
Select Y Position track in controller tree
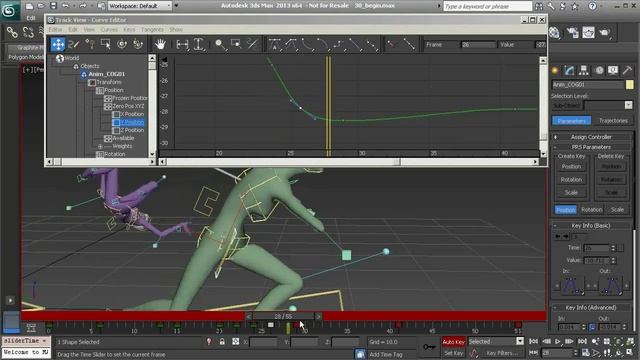point(131,122)
